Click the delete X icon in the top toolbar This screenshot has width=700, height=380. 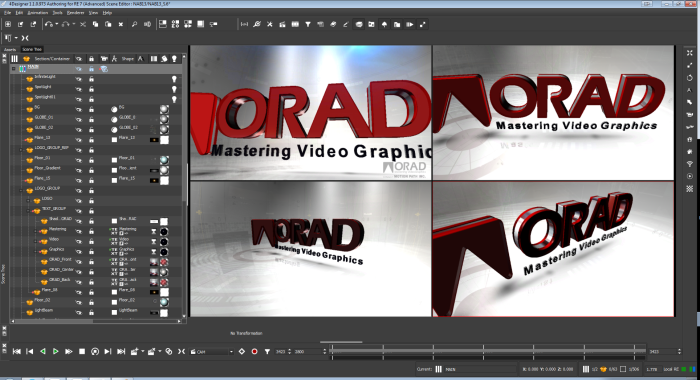(121, 25)
